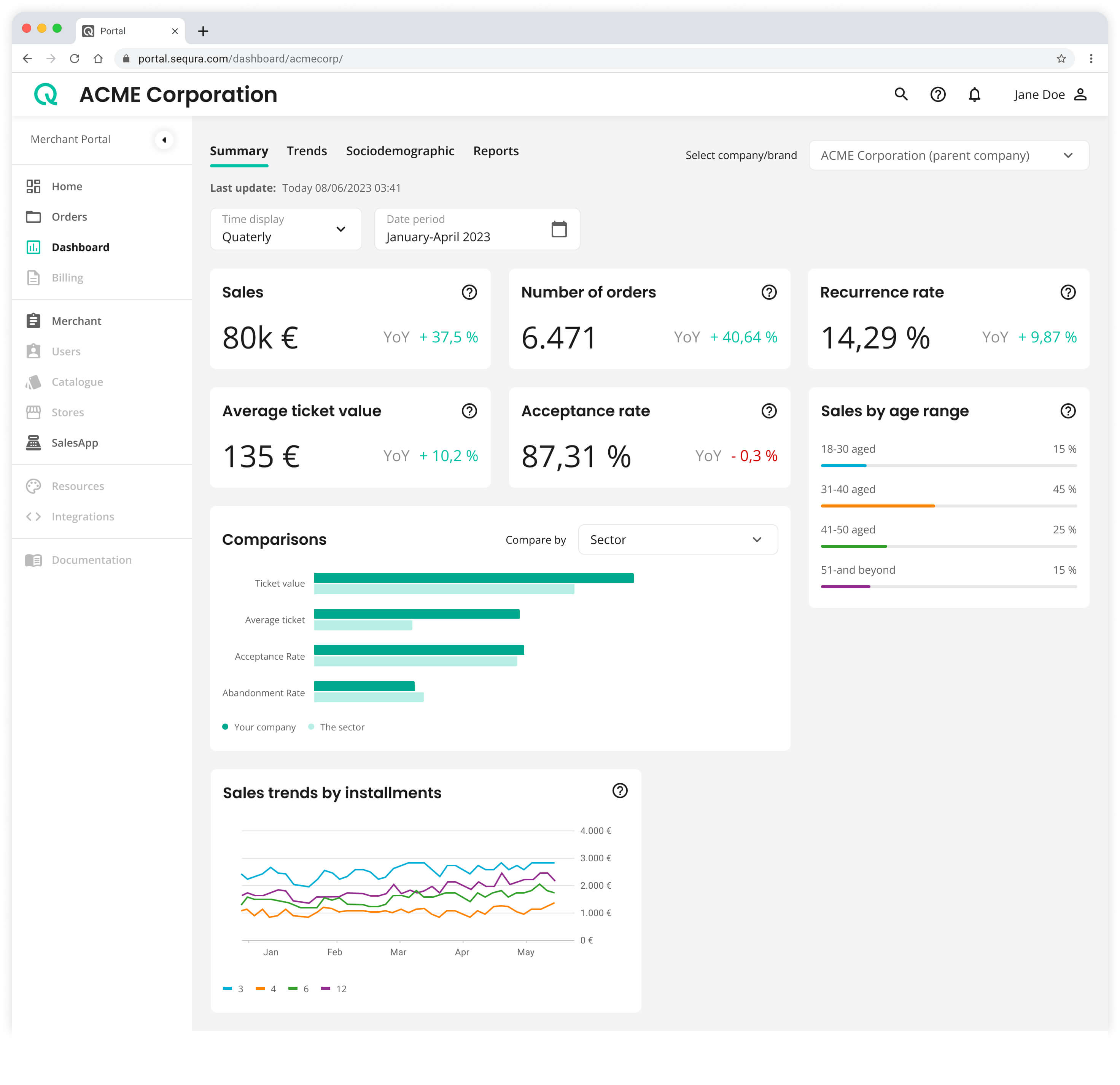Open calendar icon in Date period field

click(x=558, y=229)
